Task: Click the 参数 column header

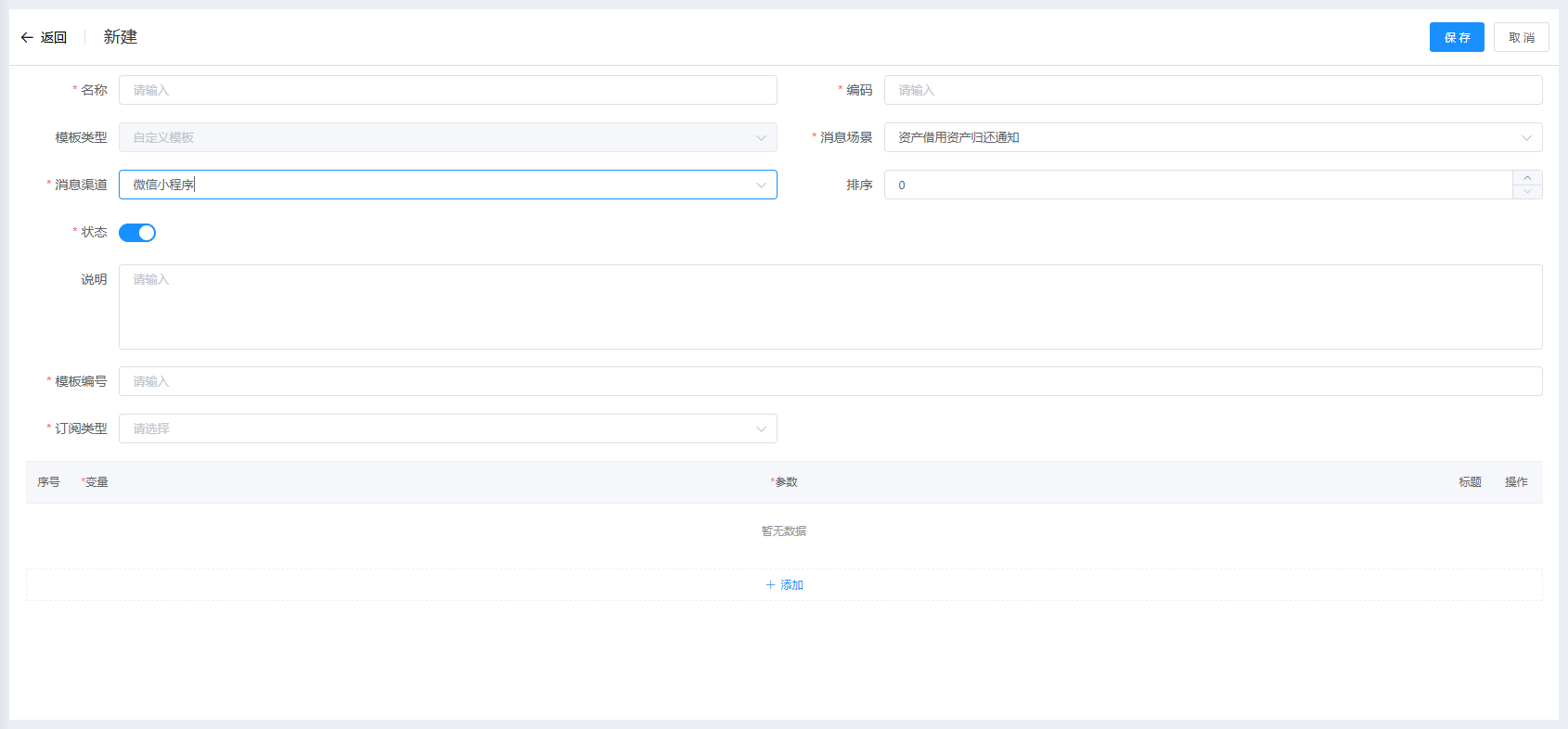Action: [785, 482]
